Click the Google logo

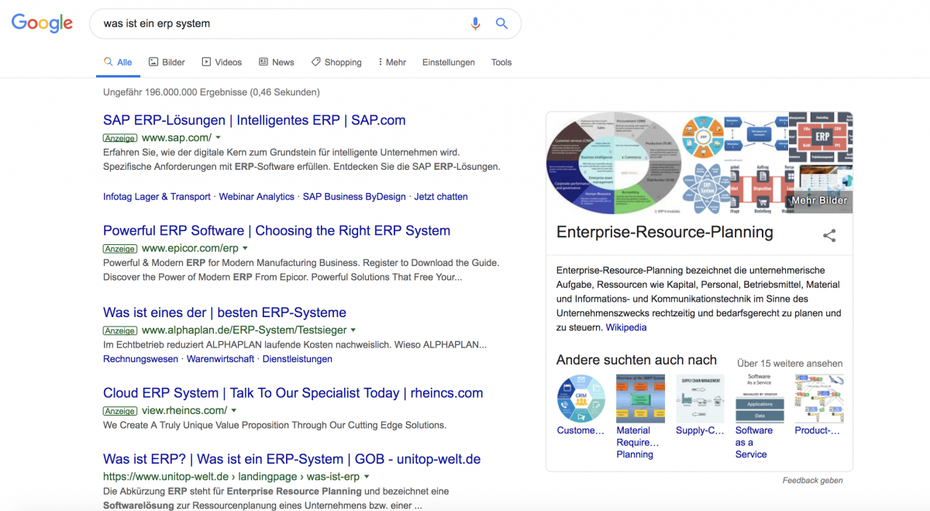[x=42, y=23]
